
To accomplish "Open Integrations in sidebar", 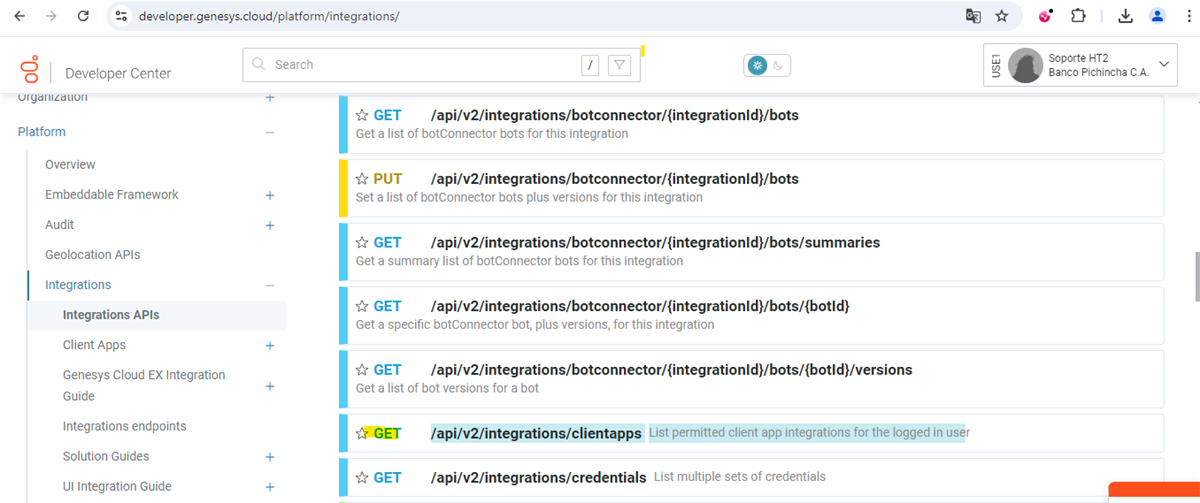I will pyautogui.click(x=78, y=285).
